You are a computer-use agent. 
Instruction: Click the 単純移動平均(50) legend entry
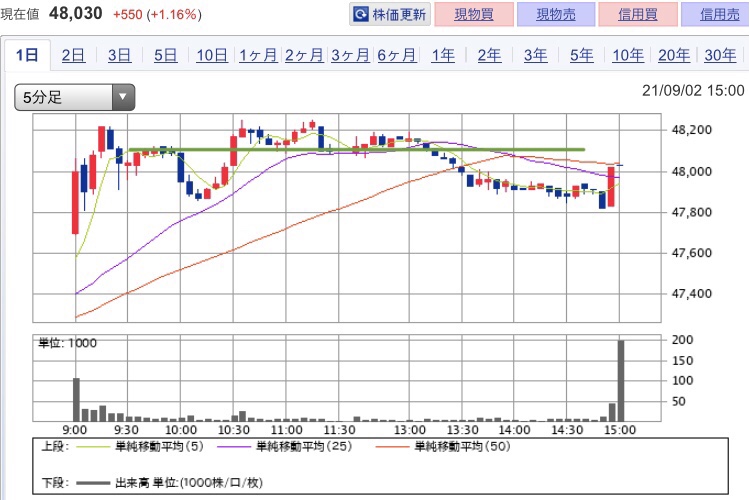tap(443, 447)
